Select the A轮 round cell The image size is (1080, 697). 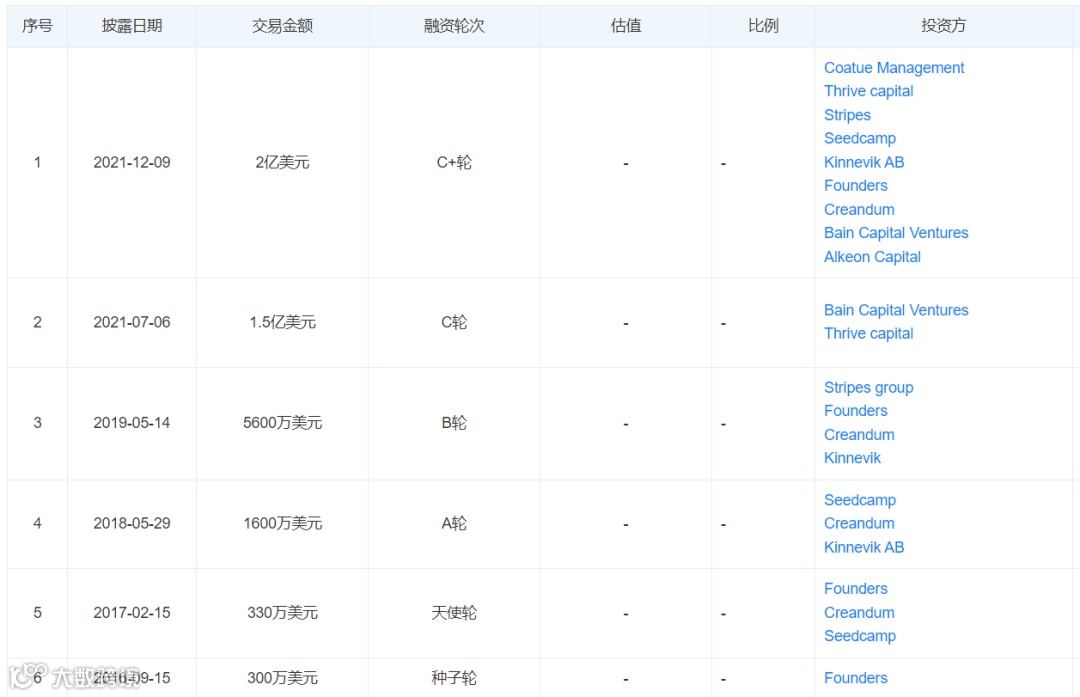coord(454,523)
